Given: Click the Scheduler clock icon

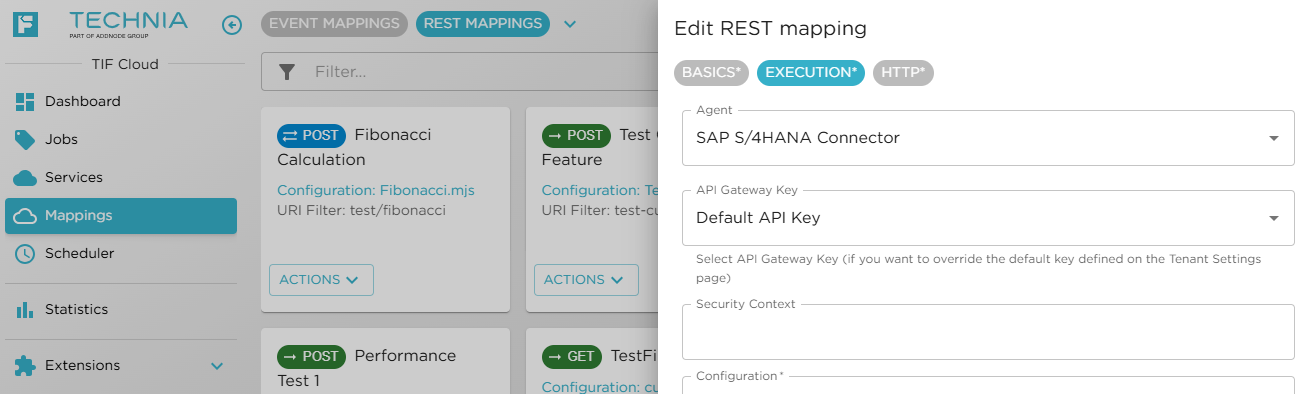Looking at the screenshot, I should [x=25, y=253].
